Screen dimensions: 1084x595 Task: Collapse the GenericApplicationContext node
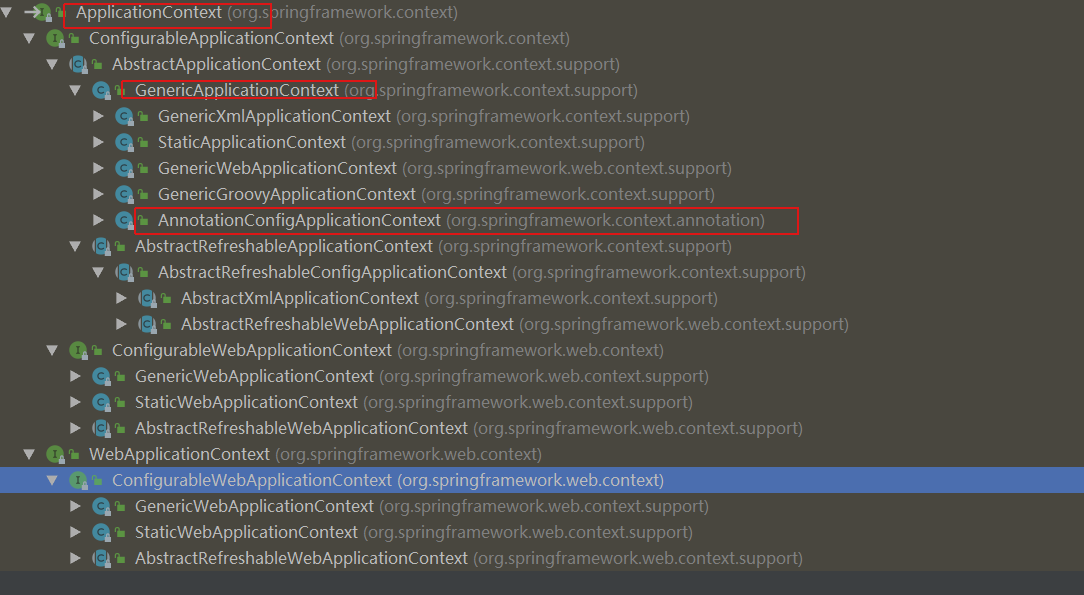75,90
